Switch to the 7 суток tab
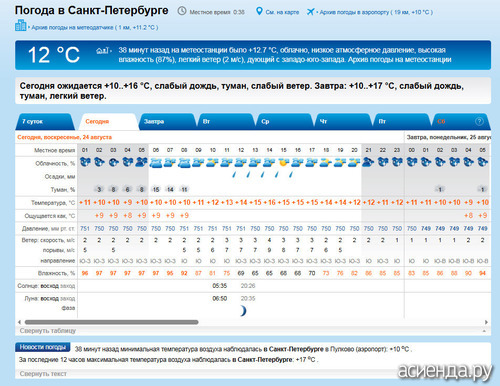Screen dimensions: 500x386 point(44,122)
